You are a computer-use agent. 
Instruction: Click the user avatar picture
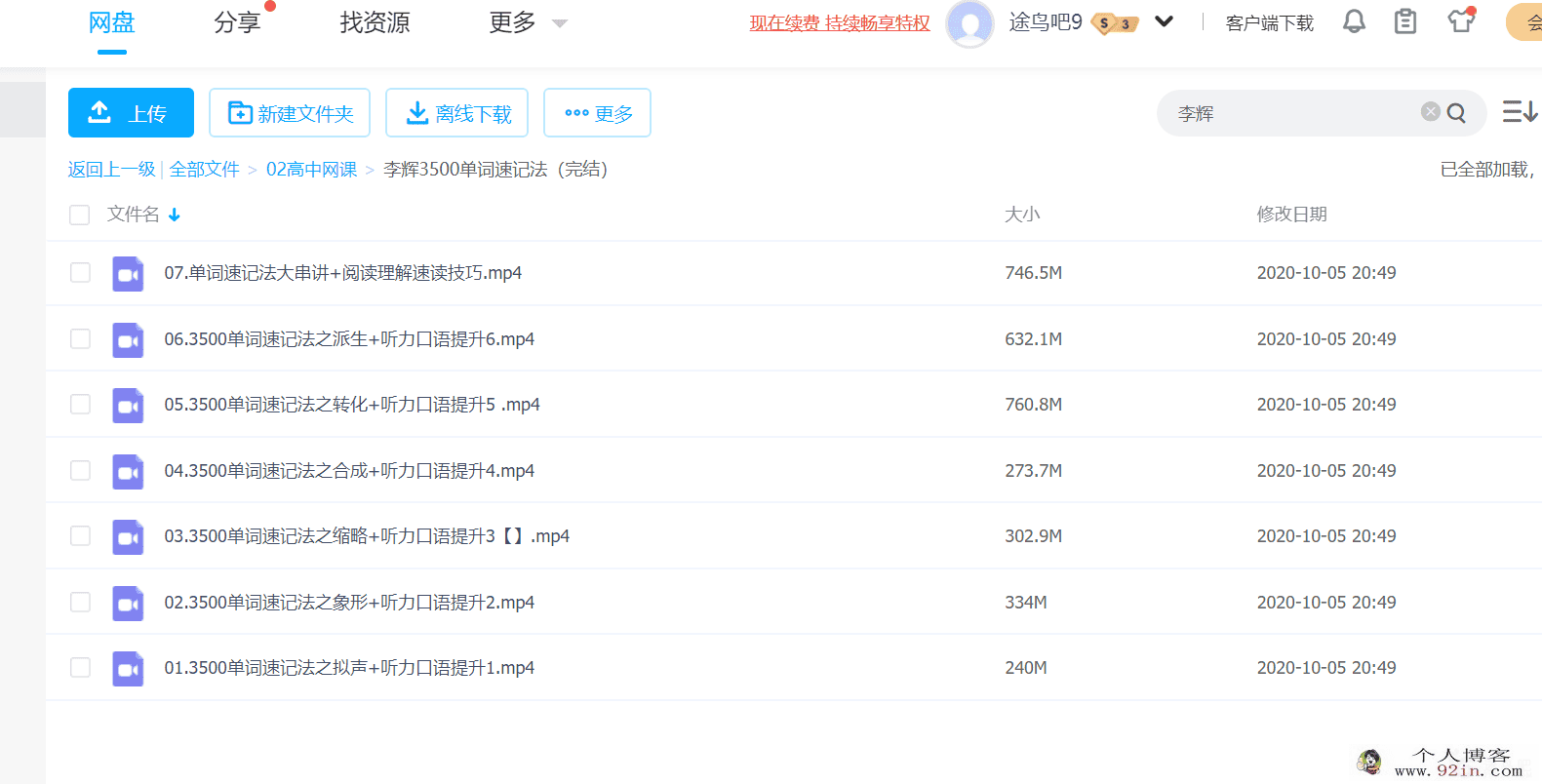tap(969, 23)
